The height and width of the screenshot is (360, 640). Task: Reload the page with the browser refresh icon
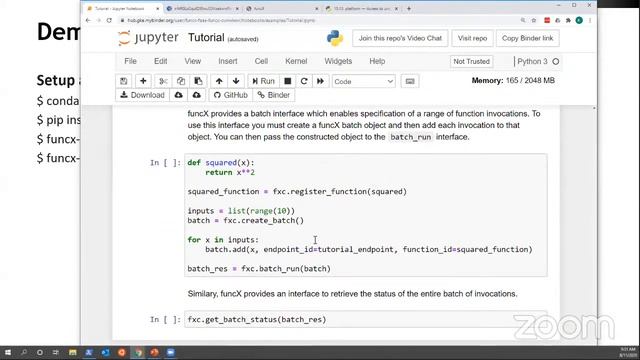109,20
